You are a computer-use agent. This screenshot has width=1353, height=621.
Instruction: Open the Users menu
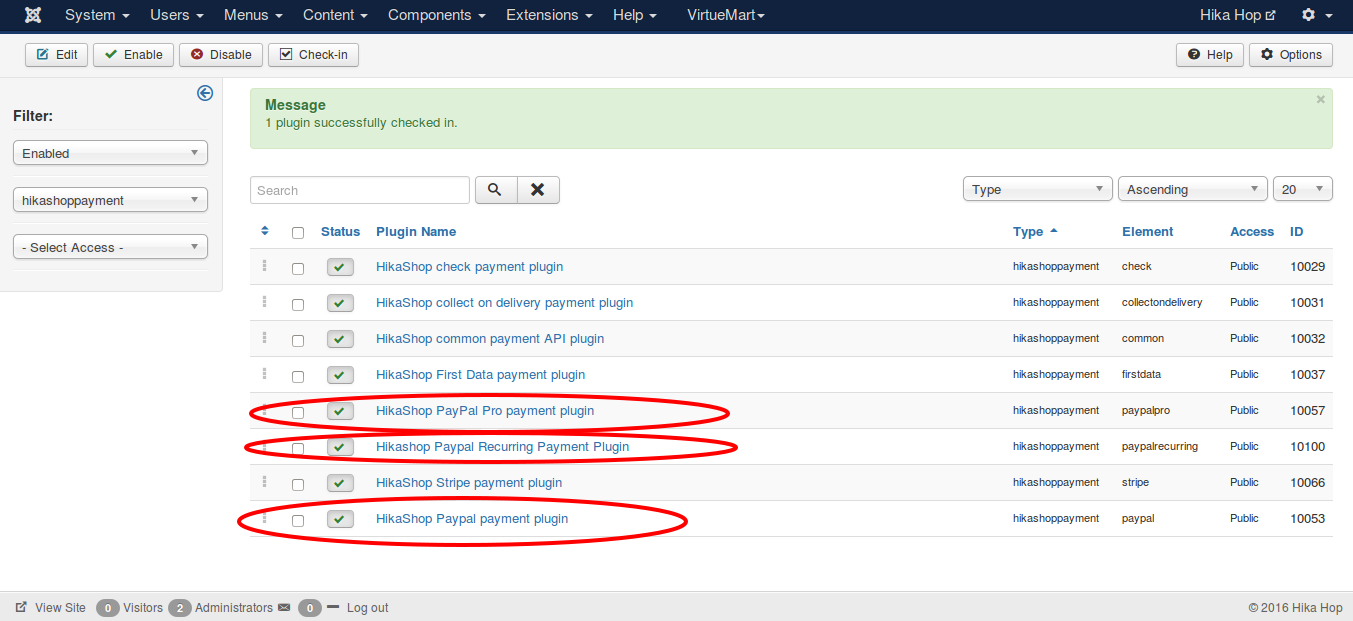point(177,15)
